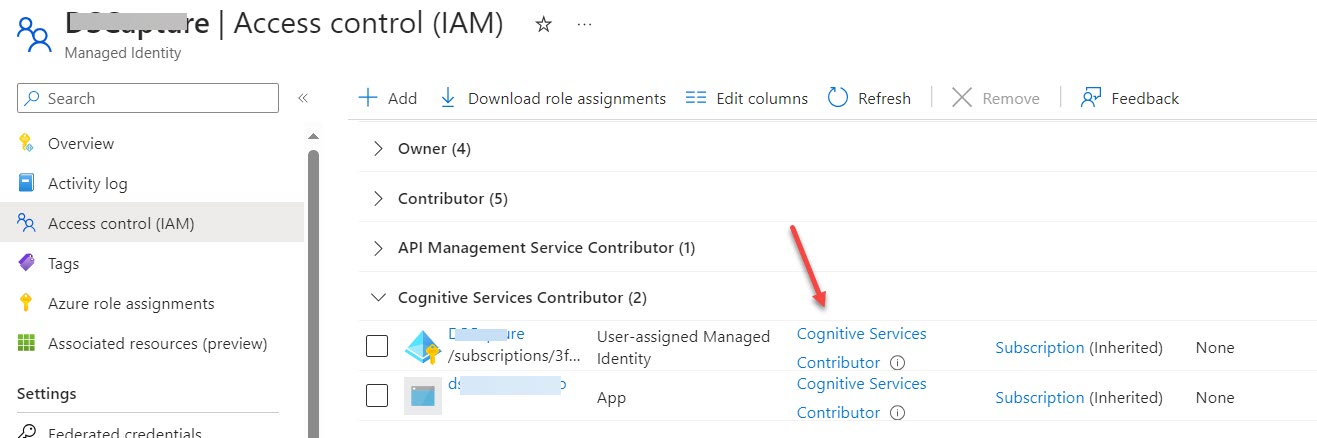Open Azure role assignments in sidebar
1317x438 pixels.
click(x=131, y=303)
